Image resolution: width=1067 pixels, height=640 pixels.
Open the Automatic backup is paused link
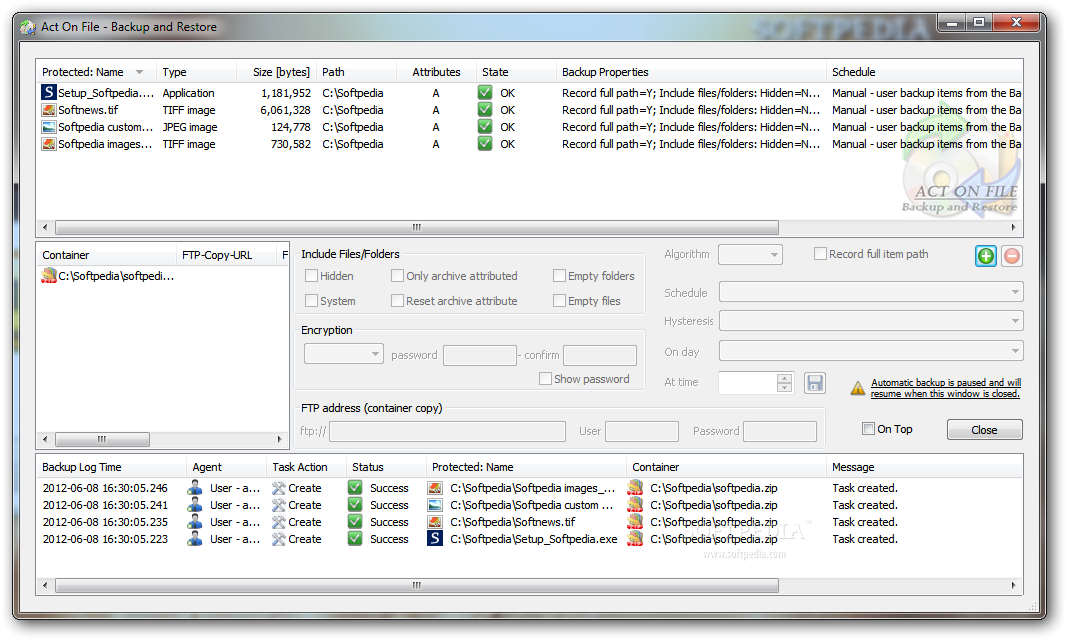point(945,388)
